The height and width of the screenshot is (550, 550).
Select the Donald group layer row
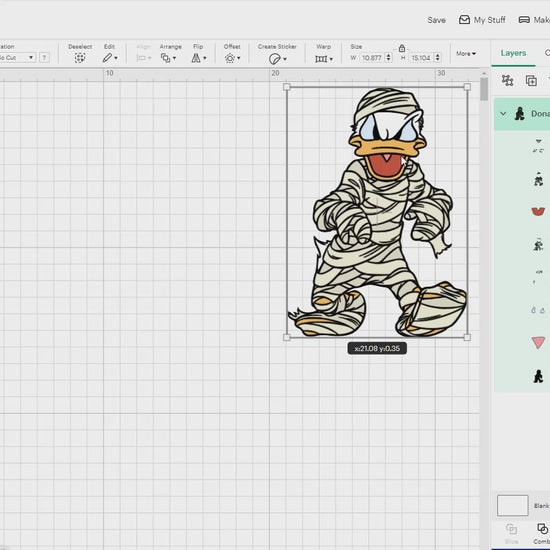522,114
